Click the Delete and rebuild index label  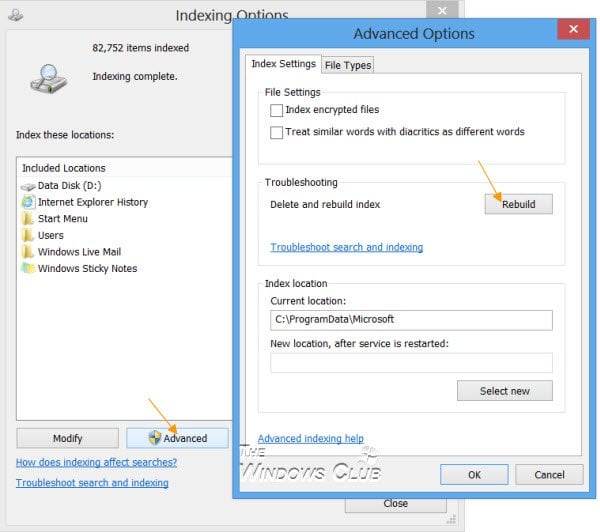tap(325, 204)
